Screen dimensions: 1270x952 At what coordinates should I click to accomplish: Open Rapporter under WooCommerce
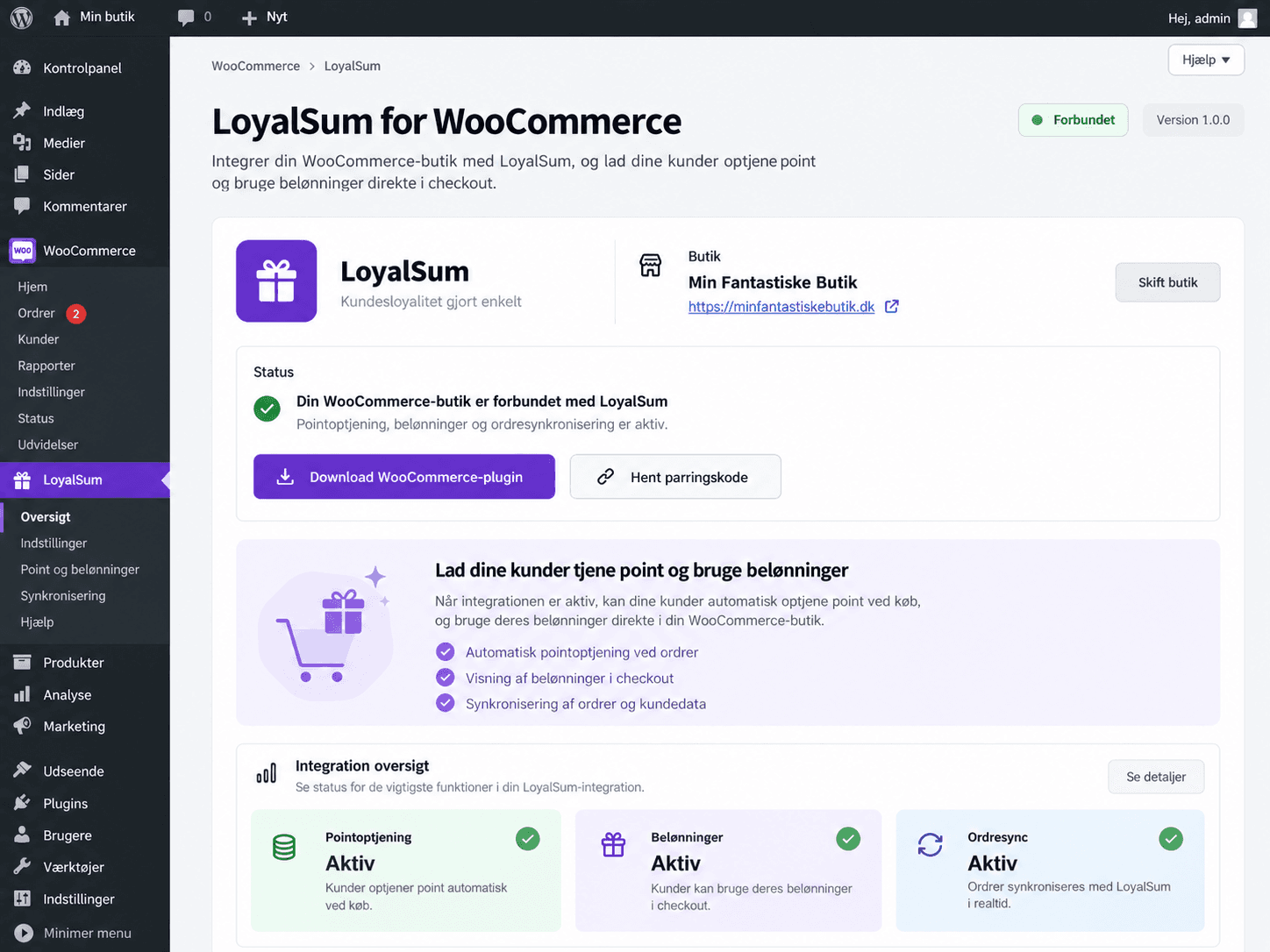click(46, 366)
